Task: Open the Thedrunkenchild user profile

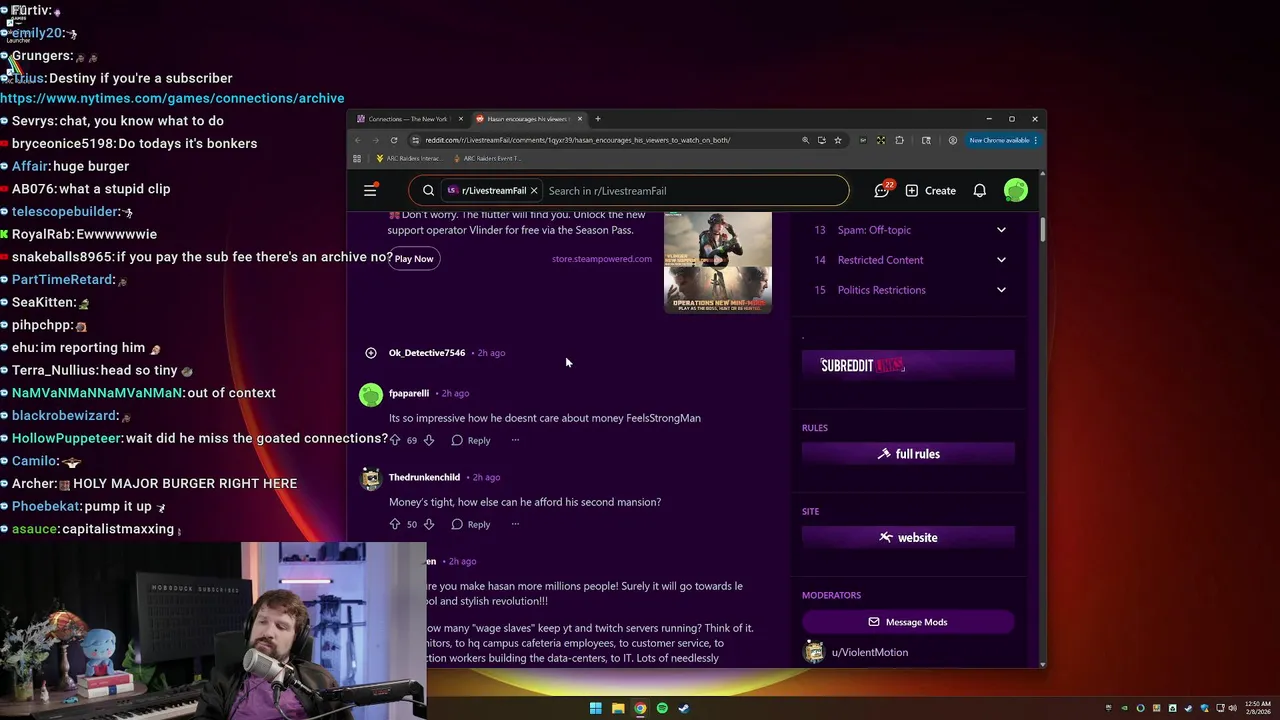Action: pos(424,477)
